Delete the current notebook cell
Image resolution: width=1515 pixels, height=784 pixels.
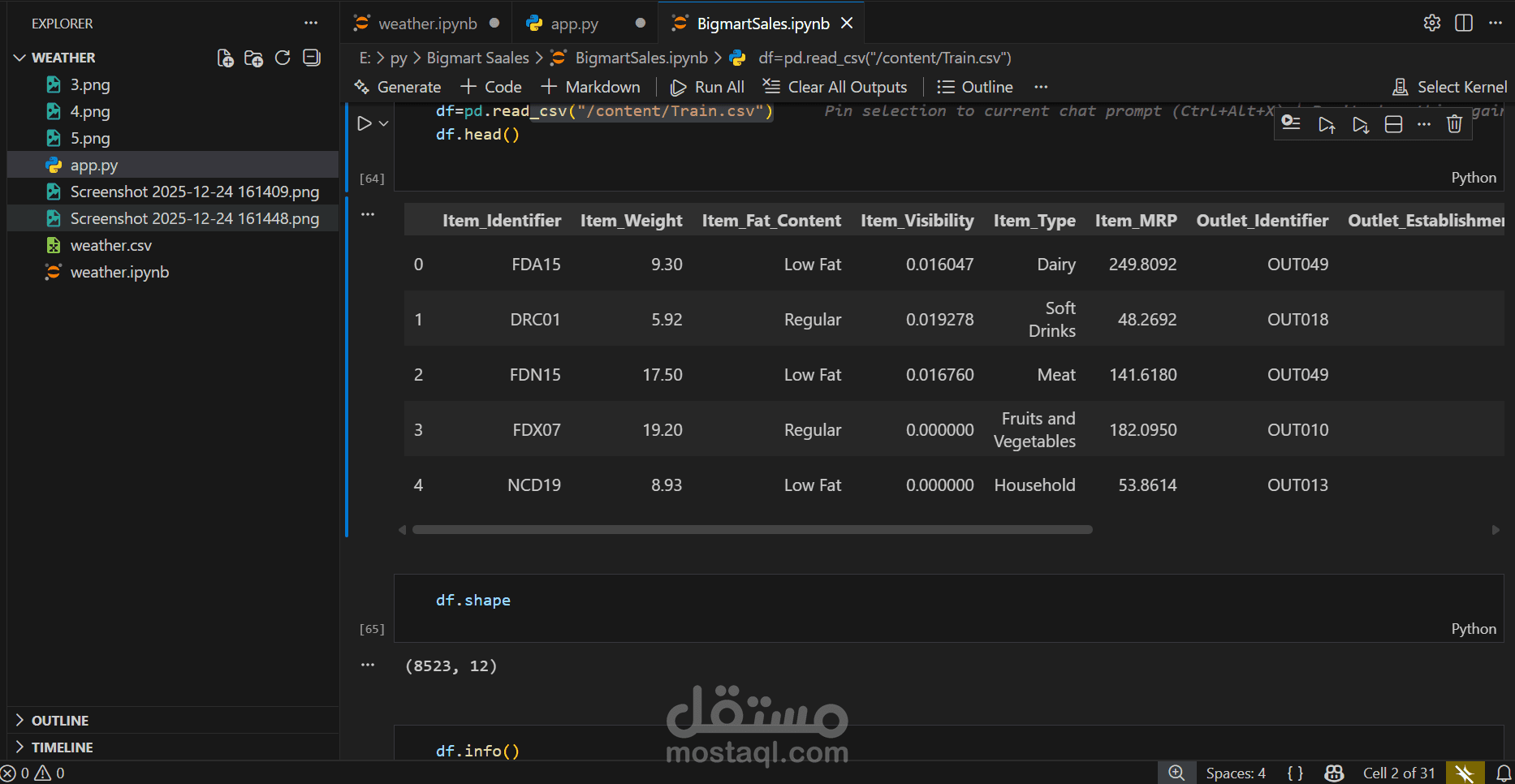(x=1455, y=124)
